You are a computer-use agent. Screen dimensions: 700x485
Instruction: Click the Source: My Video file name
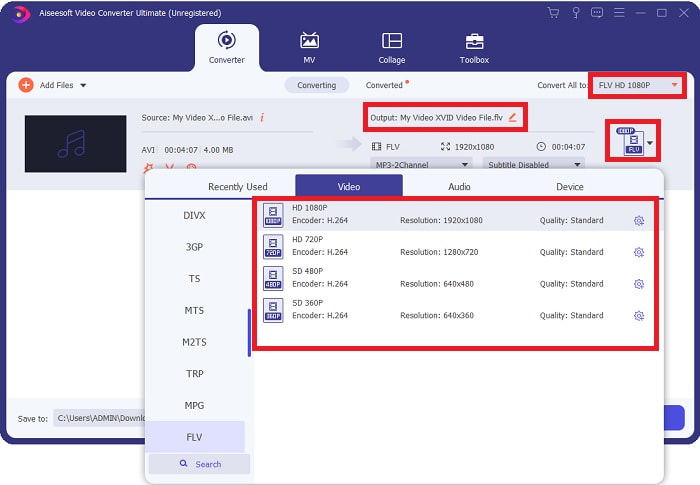click(x=197, y=117)
